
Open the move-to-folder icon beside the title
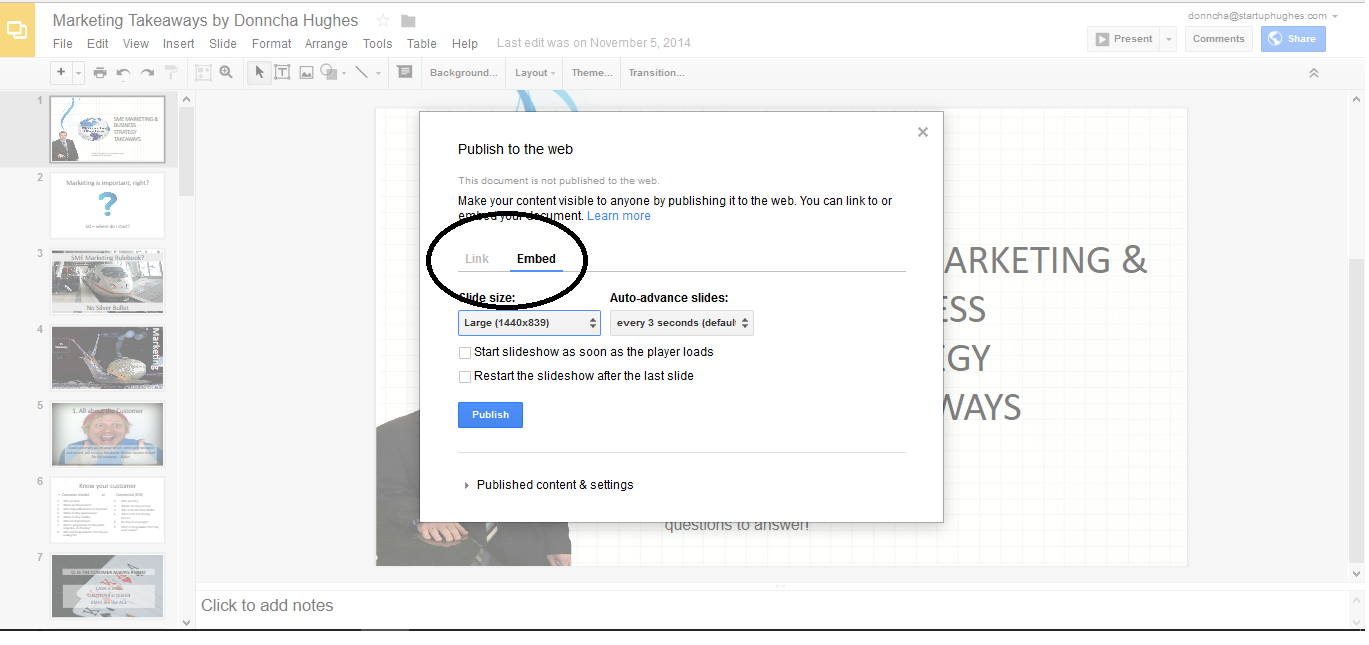[408, 21]
